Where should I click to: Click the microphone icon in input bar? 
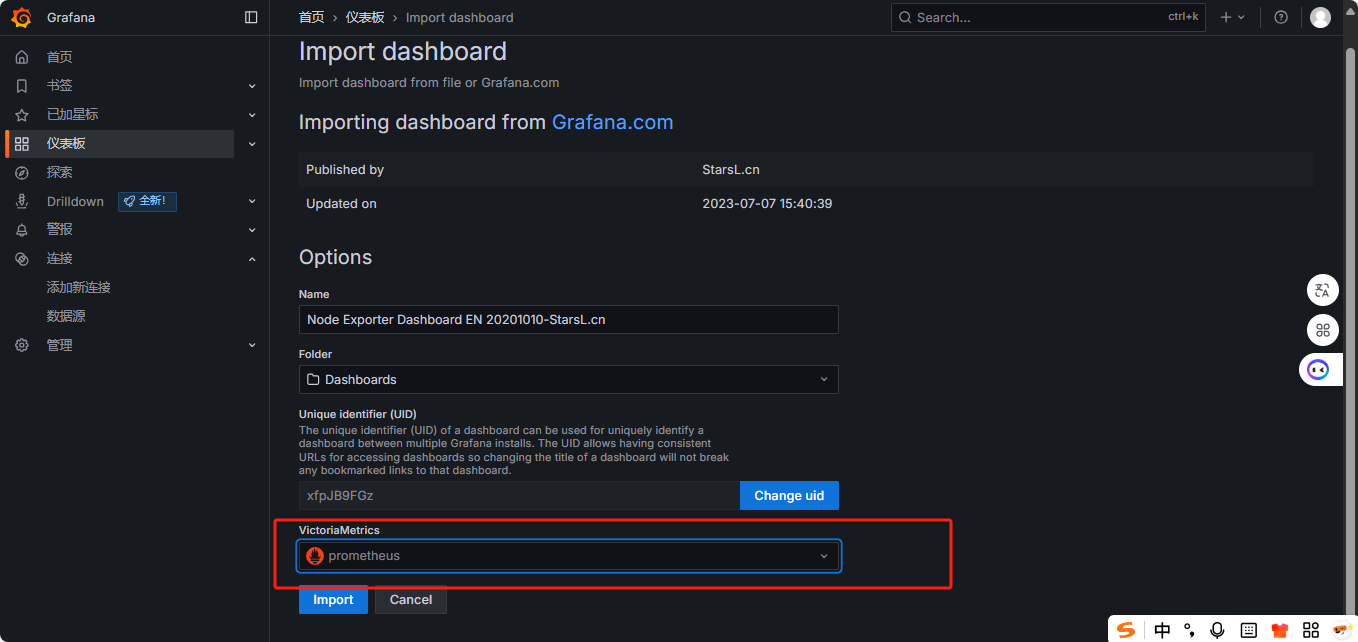tap(1217, 630)
